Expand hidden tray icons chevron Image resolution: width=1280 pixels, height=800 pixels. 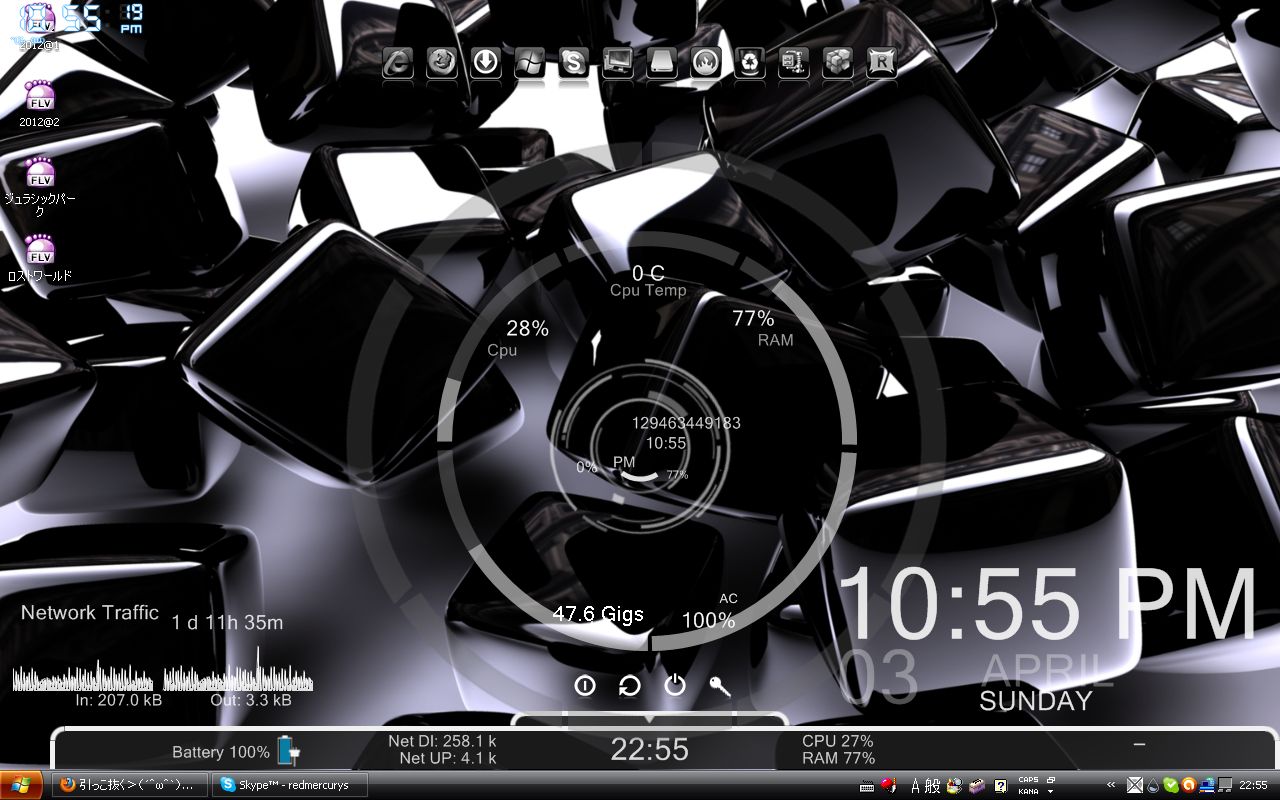tap(1111, 785)
